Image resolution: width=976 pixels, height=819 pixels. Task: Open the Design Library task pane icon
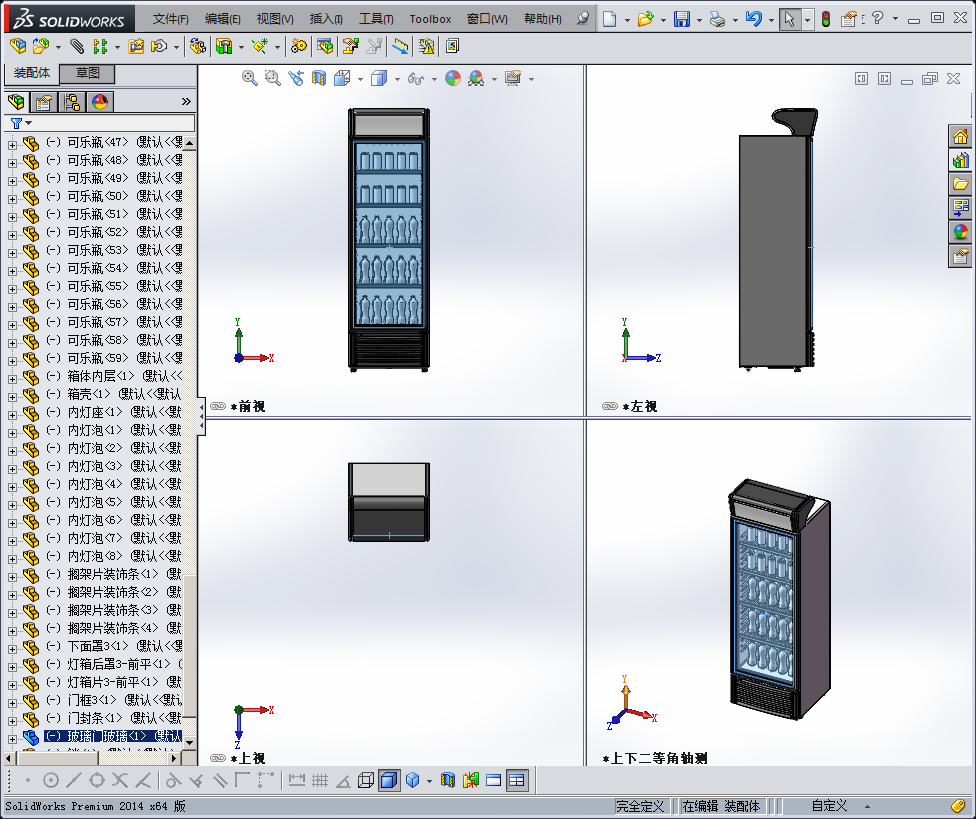960,161
